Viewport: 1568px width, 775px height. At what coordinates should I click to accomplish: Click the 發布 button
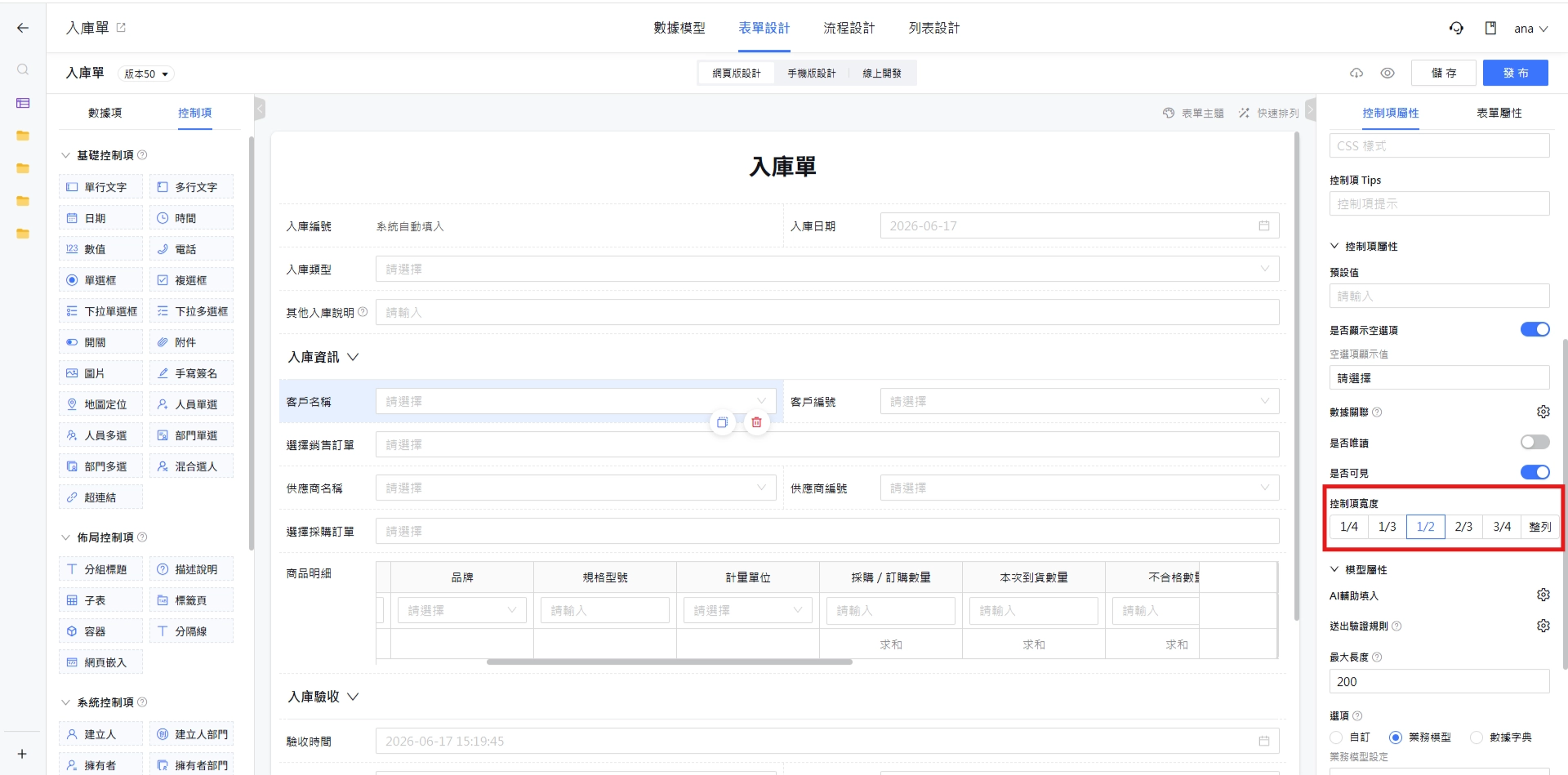point(1516,73)
